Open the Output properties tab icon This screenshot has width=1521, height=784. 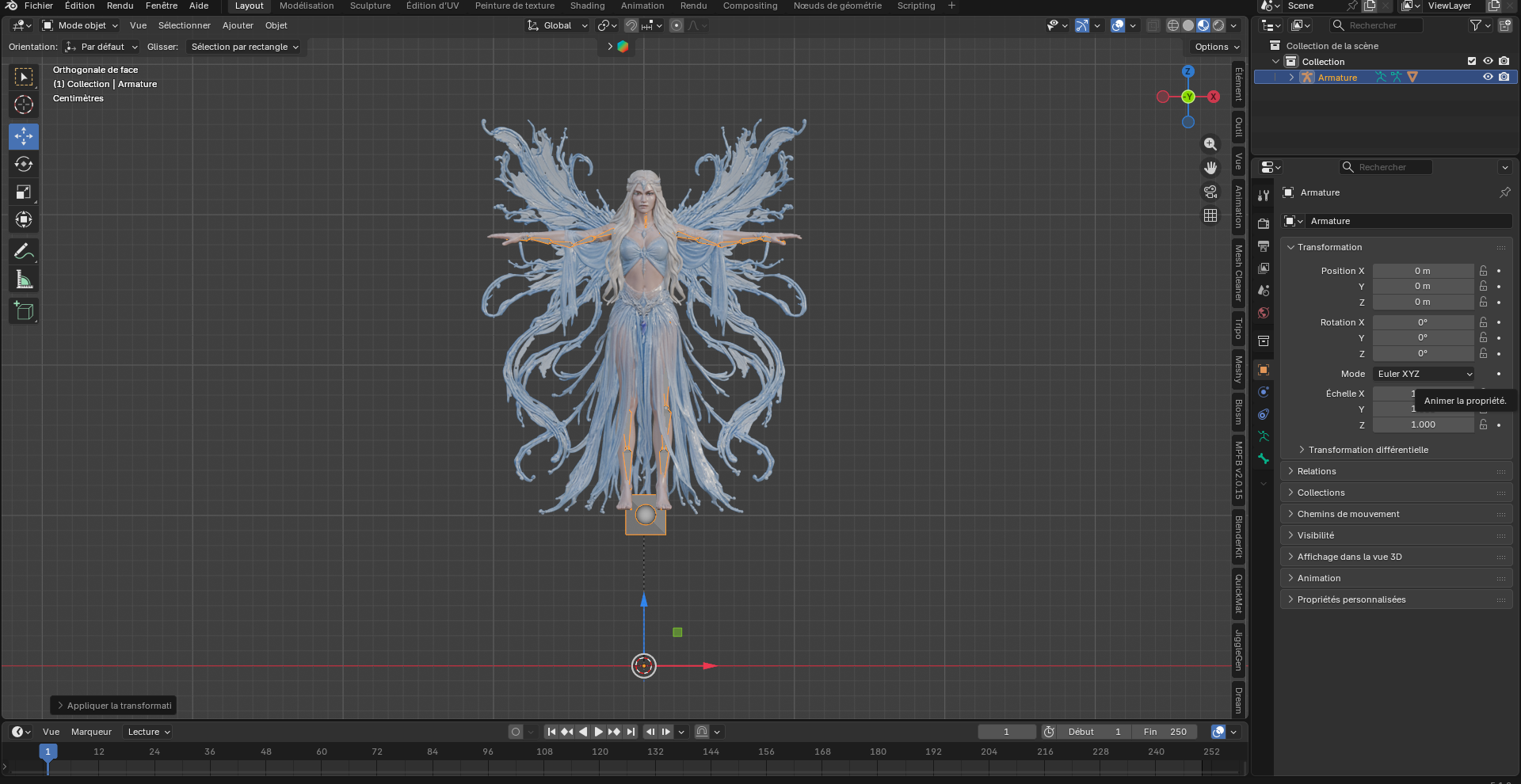[1264, 246]
